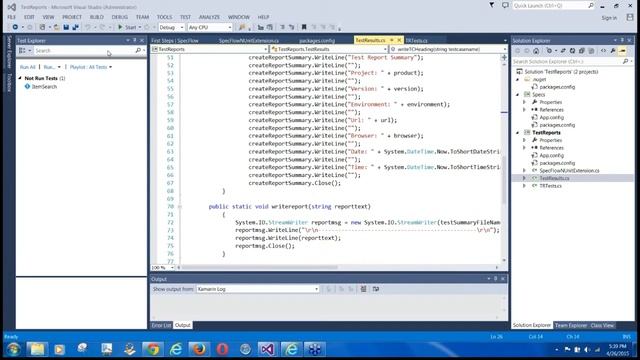This screenshot has height=360, width=640.
Task: Click the Home icon in Solution Explorer
Action: click(x=536, y=51)
